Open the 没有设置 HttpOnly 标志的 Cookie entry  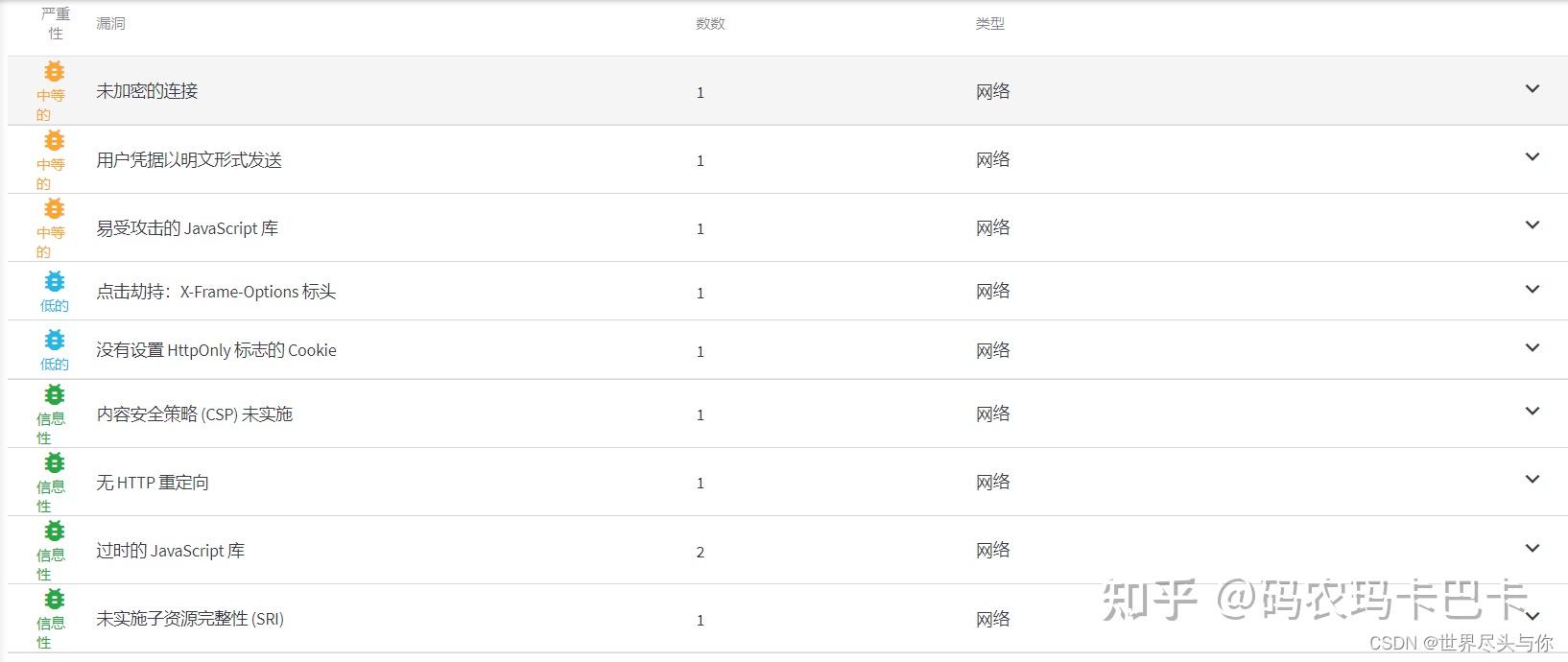click(216, 350)
